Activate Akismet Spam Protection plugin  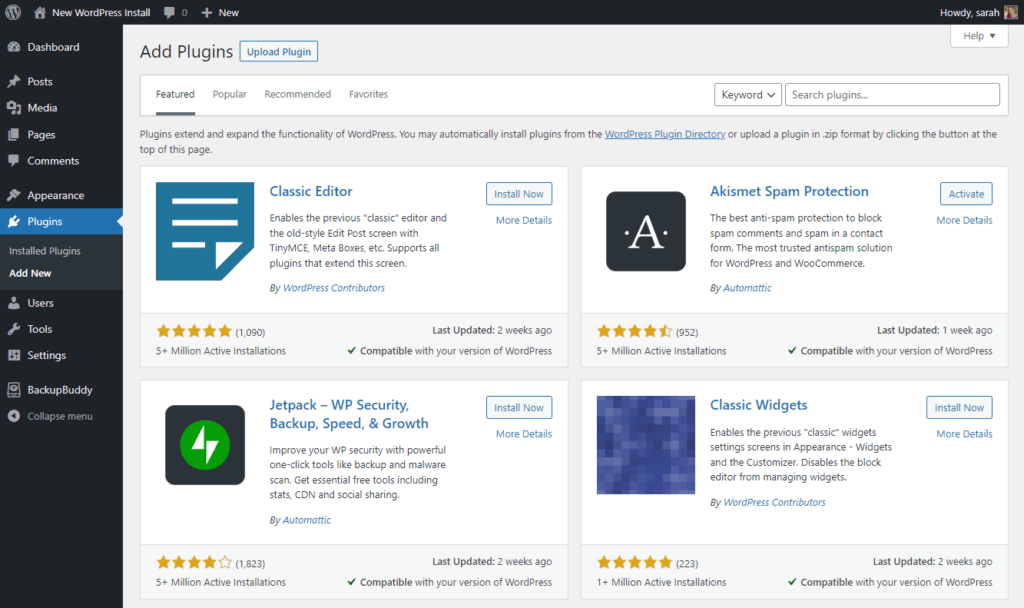(966, 194)
